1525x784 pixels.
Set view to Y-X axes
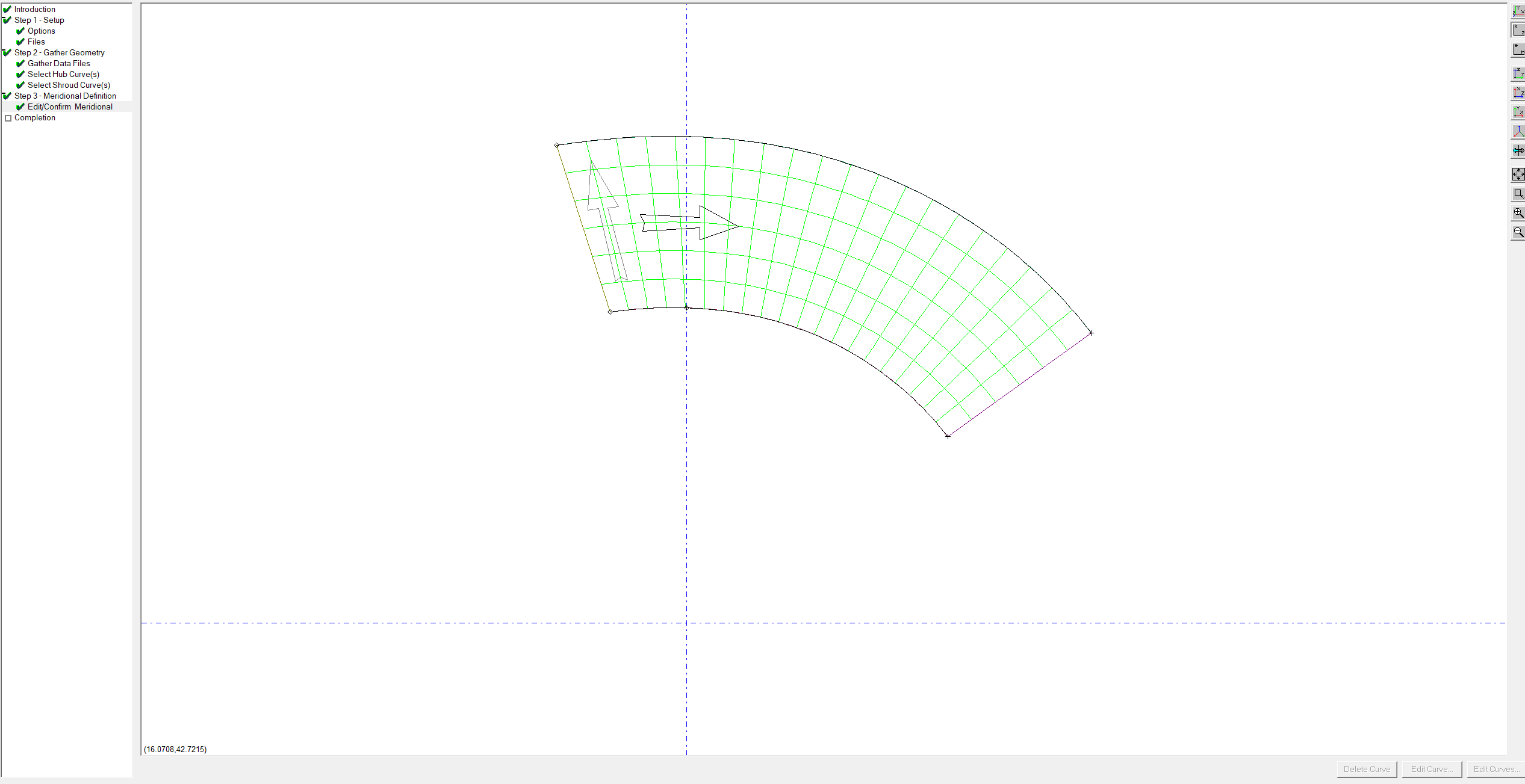[1518, 112]
